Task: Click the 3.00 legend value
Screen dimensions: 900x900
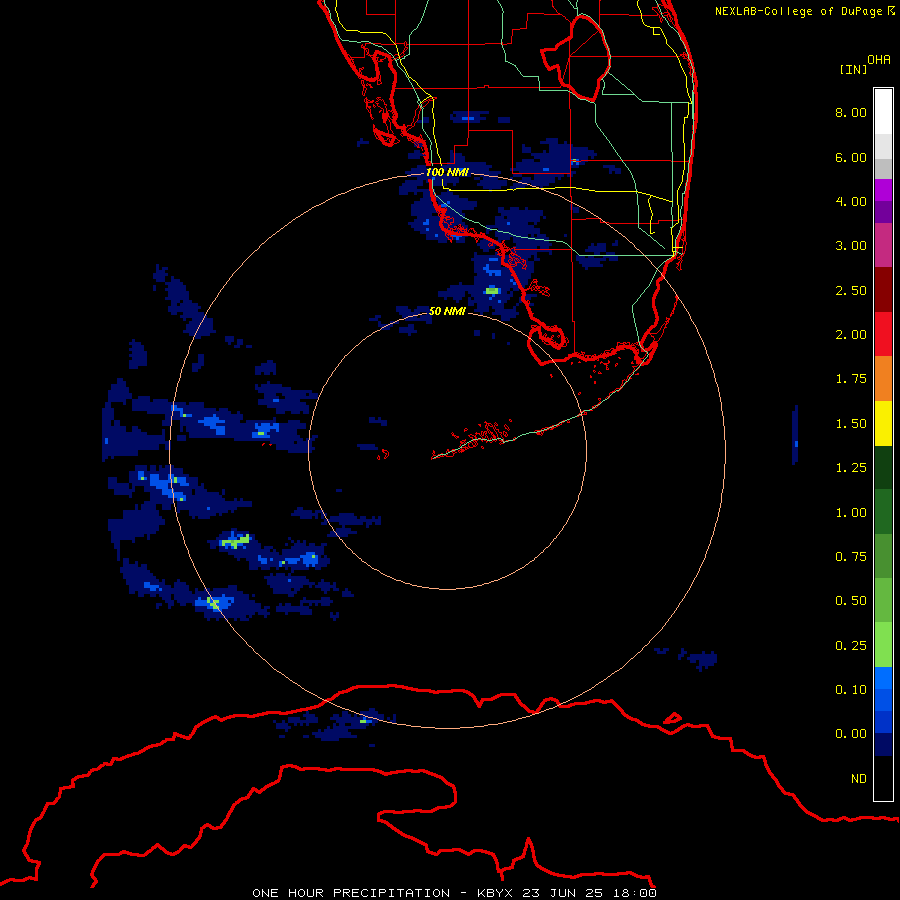Action: point(851,246)
